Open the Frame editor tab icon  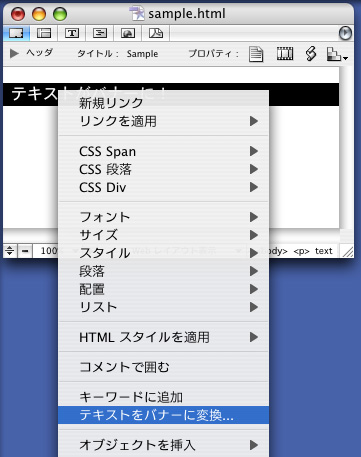point(44,33)
